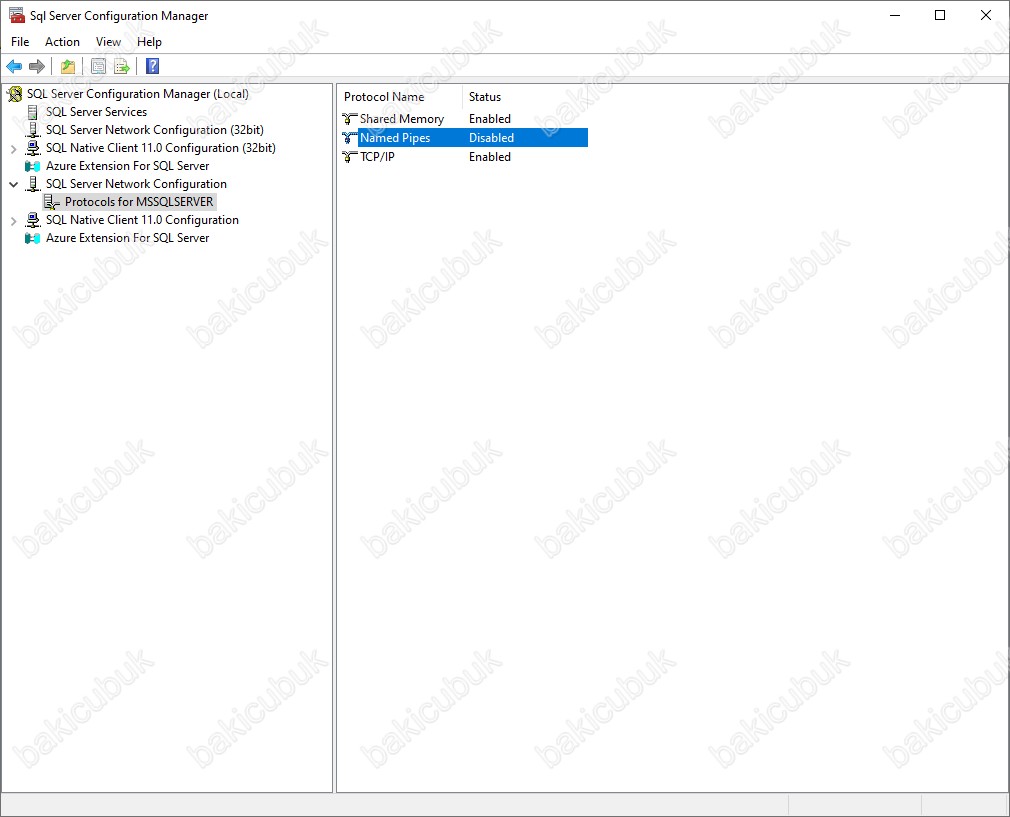Image resolution: width=1010 pixels, height=817 pixels.
Task: Click the Properties toolbar icon
Action: tap(99, 66)
